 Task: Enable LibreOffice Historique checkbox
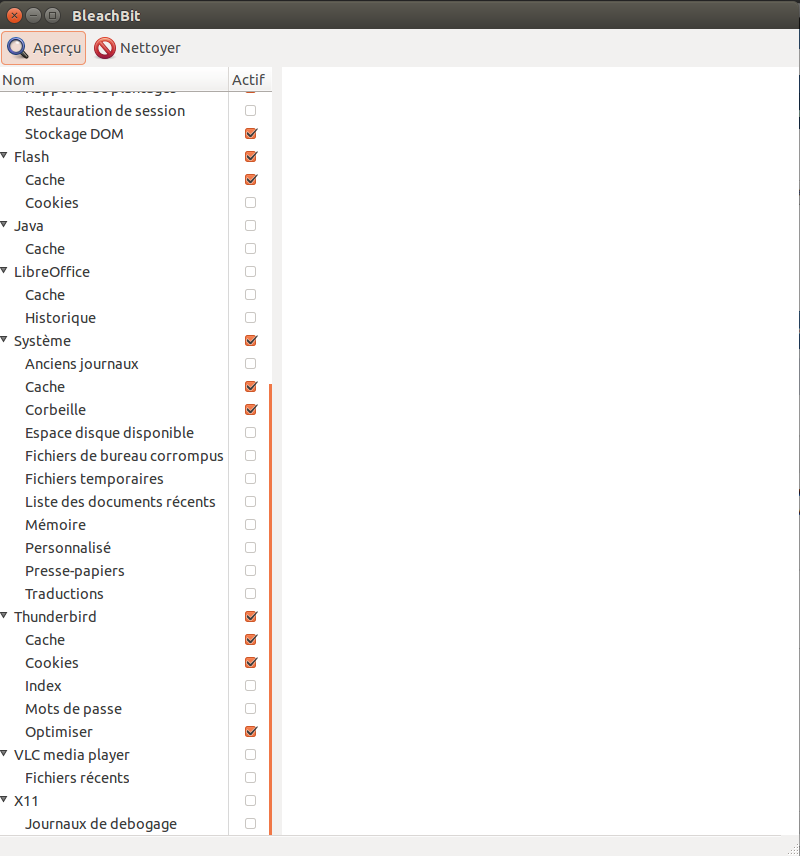tap(251, 318)
